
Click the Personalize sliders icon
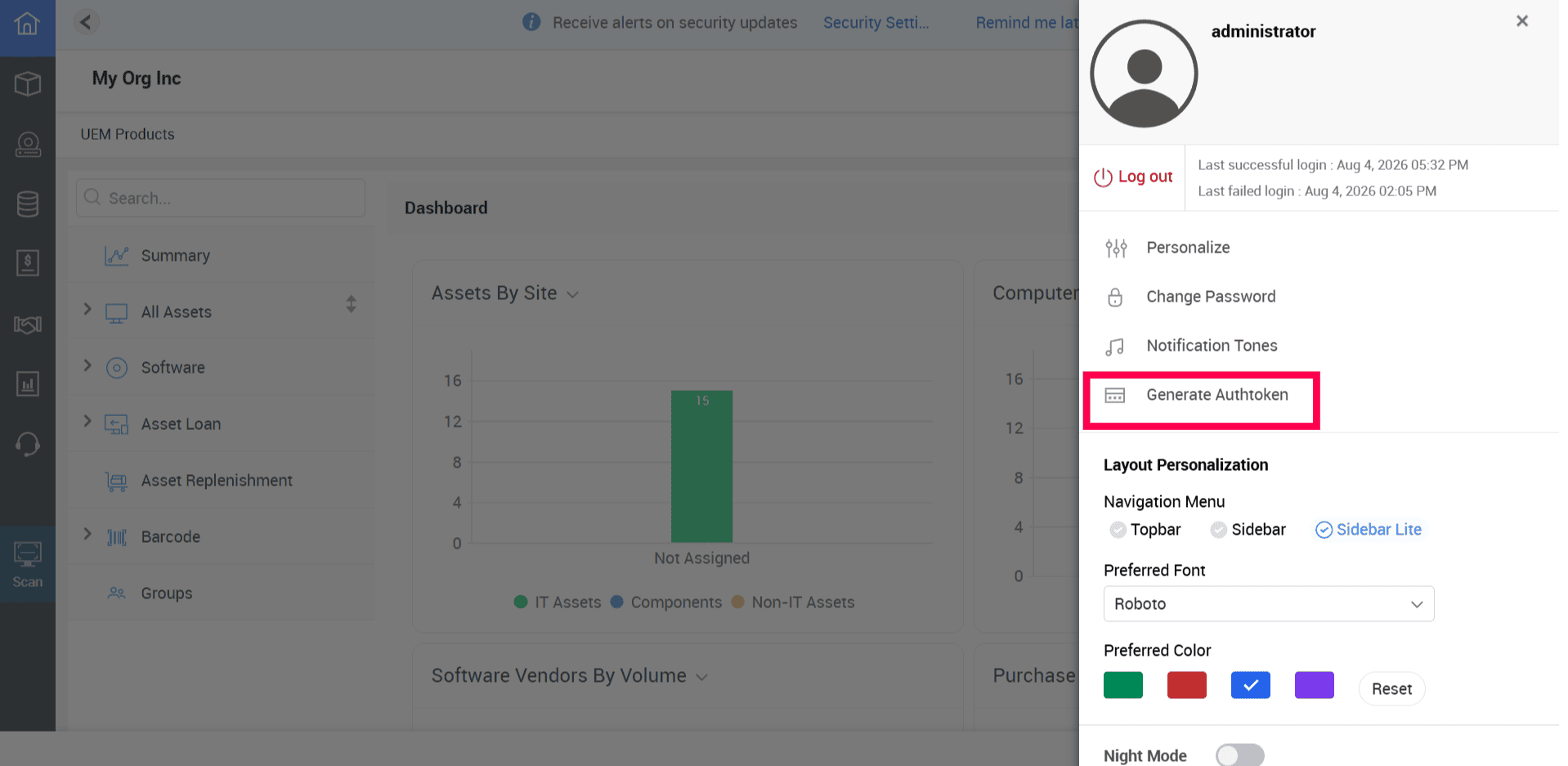(x=1116, y=248)
